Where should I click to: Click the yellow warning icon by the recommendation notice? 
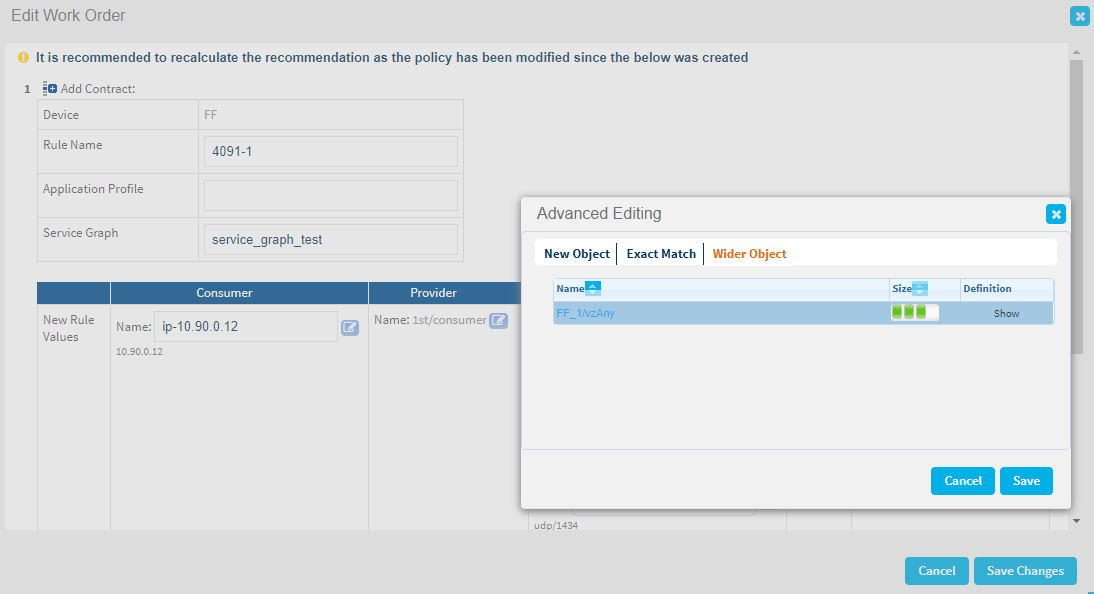coord(23,58)
